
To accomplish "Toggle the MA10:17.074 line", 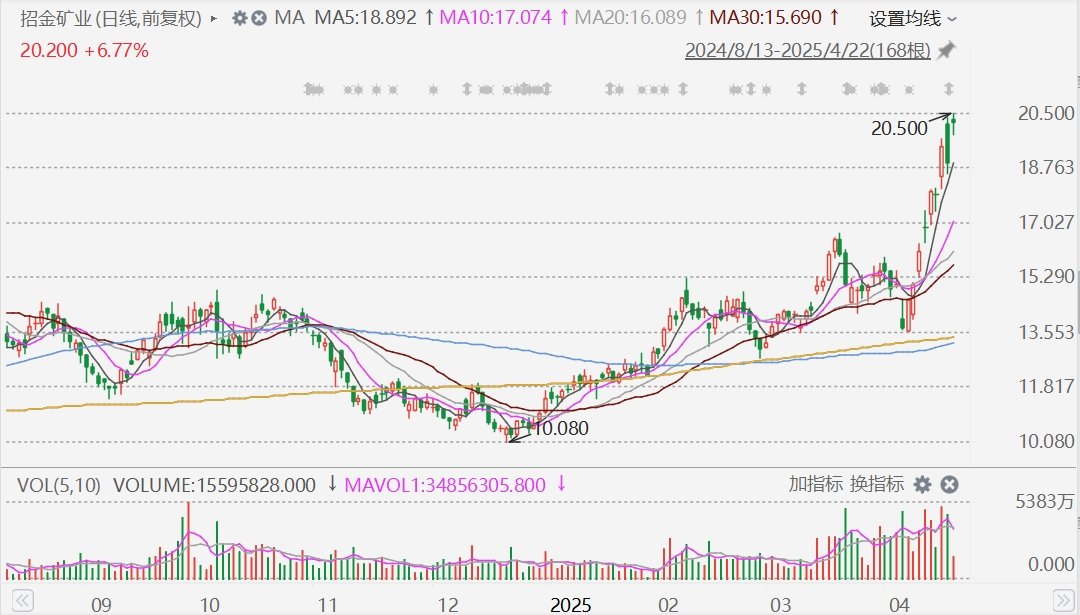I will click(x=495, y=17).
